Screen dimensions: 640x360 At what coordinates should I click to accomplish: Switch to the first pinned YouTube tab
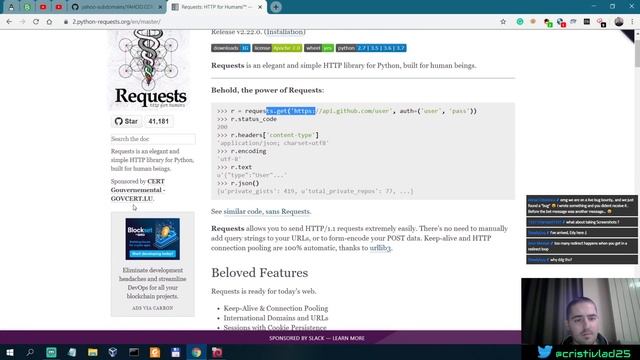(43, 7)
